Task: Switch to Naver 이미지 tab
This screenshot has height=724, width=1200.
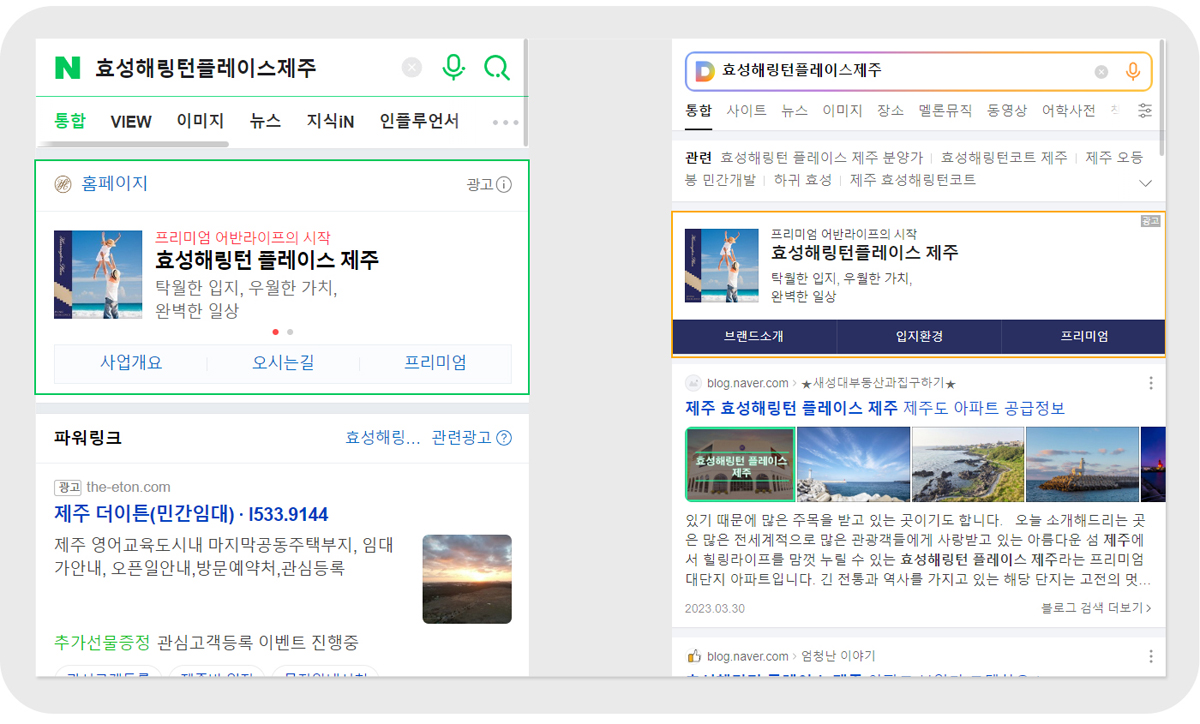Action: pos(200,121)
